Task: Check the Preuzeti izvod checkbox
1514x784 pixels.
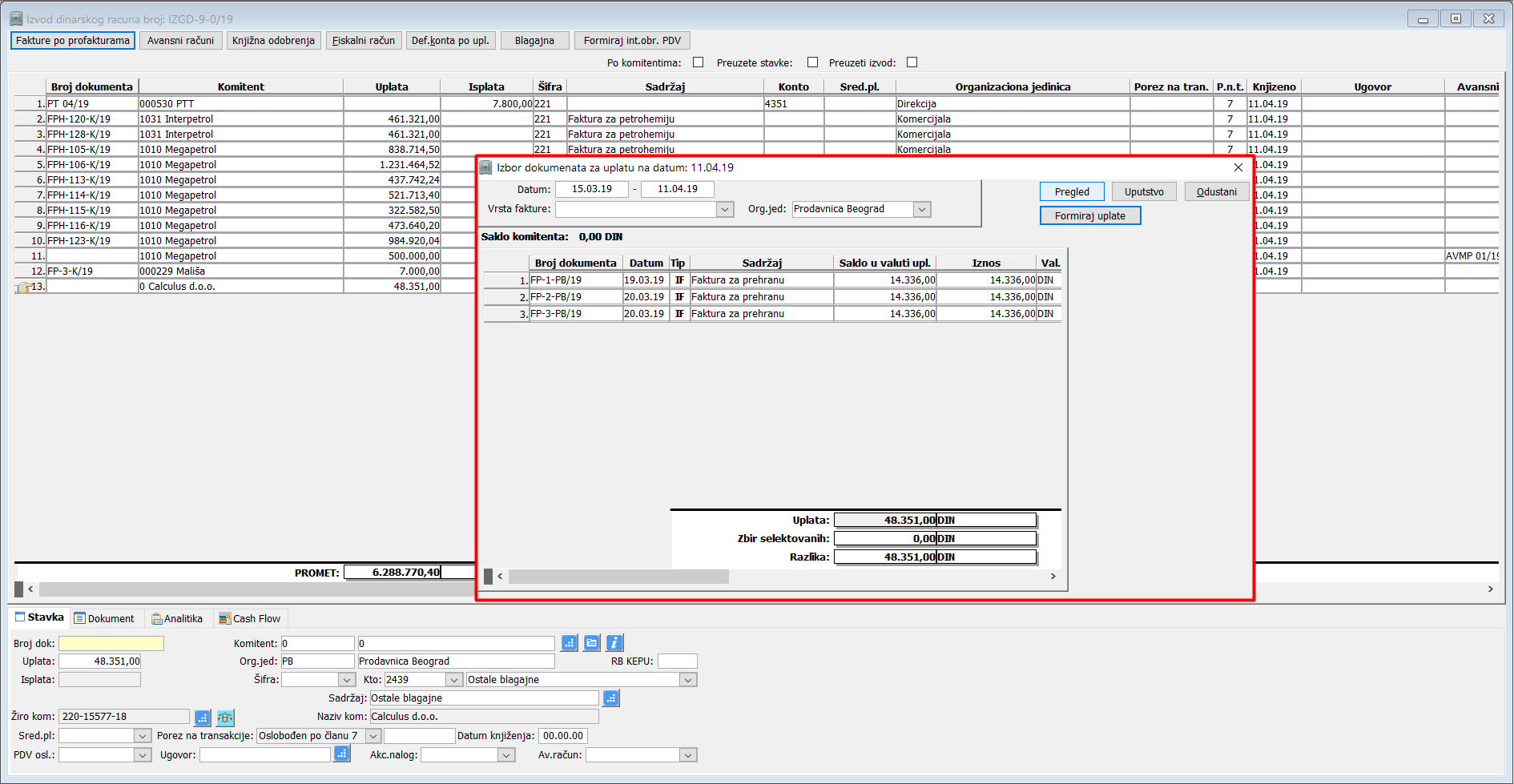Action: (x=912, y=62)
